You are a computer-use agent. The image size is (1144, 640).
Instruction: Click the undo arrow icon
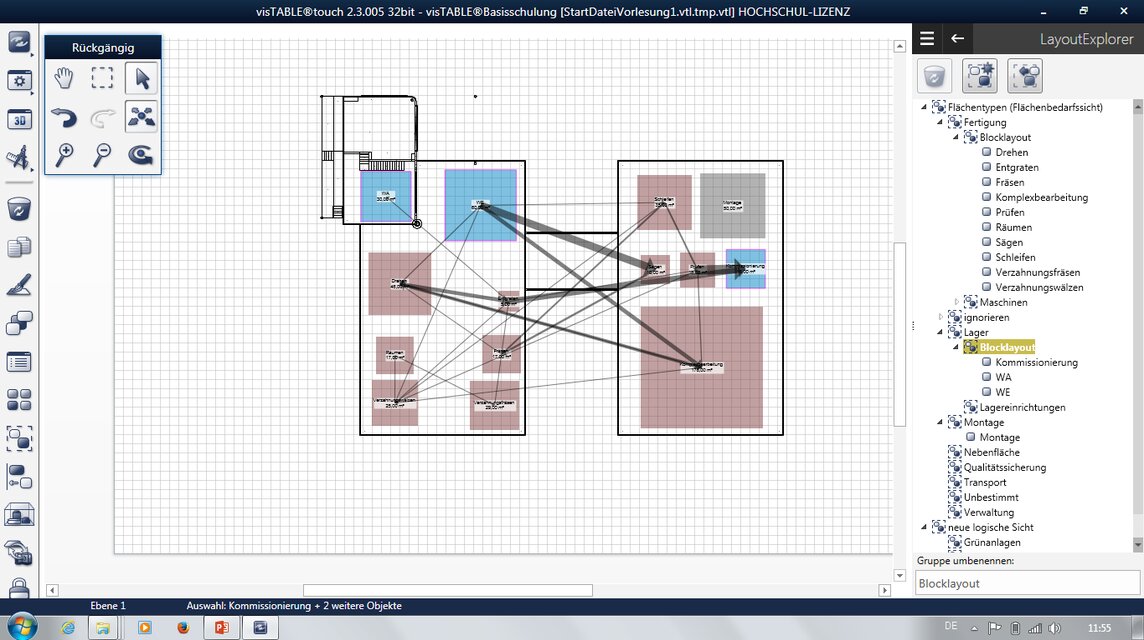coord(64,117)
